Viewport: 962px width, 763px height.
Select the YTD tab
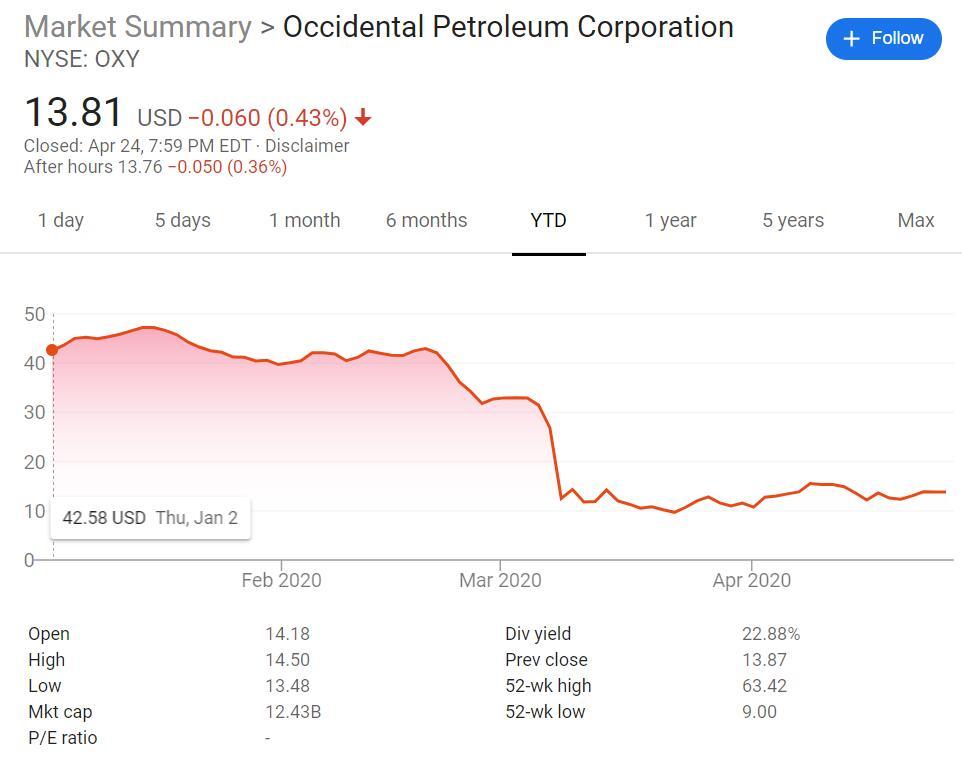[x=548, y=220]
